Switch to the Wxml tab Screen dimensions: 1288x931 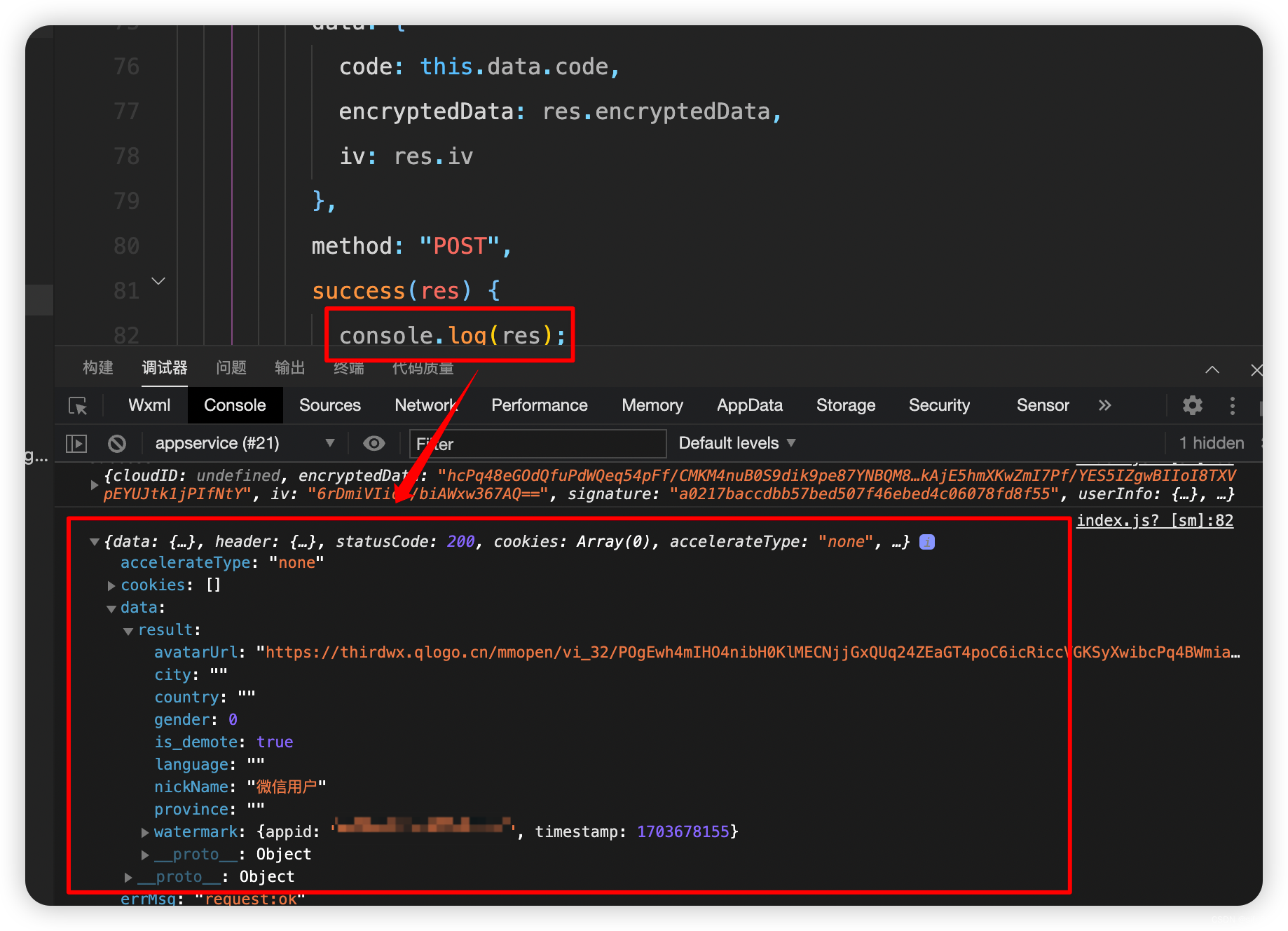tap(149, 405)
